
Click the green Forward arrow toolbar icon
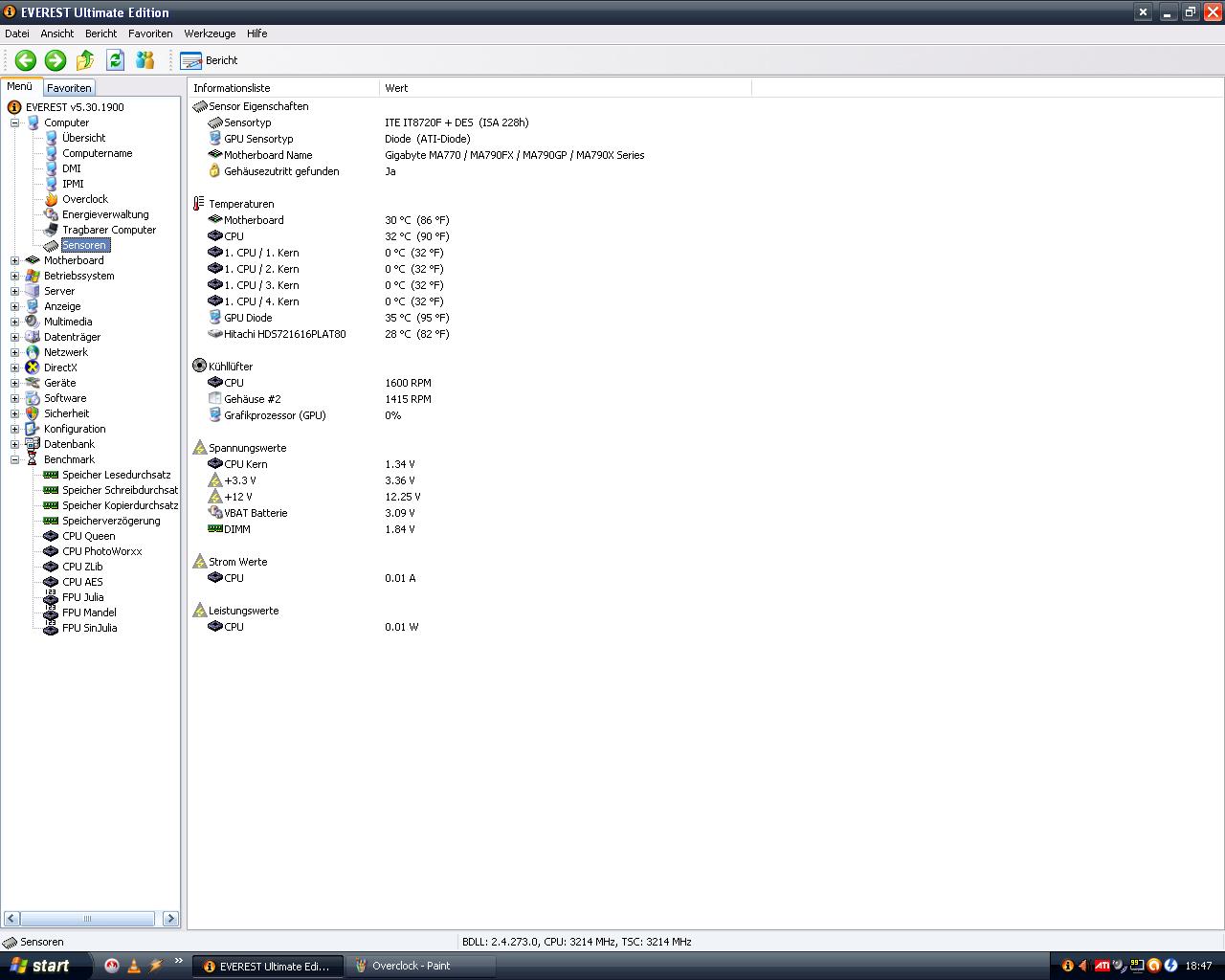point(56,60)
